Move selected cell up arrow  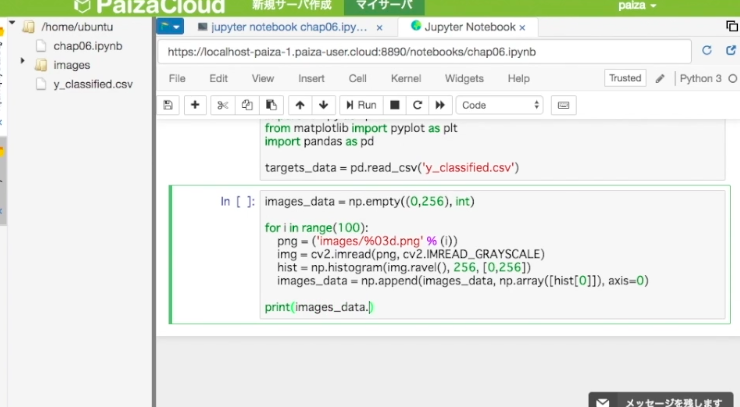(x=300, y=105)
